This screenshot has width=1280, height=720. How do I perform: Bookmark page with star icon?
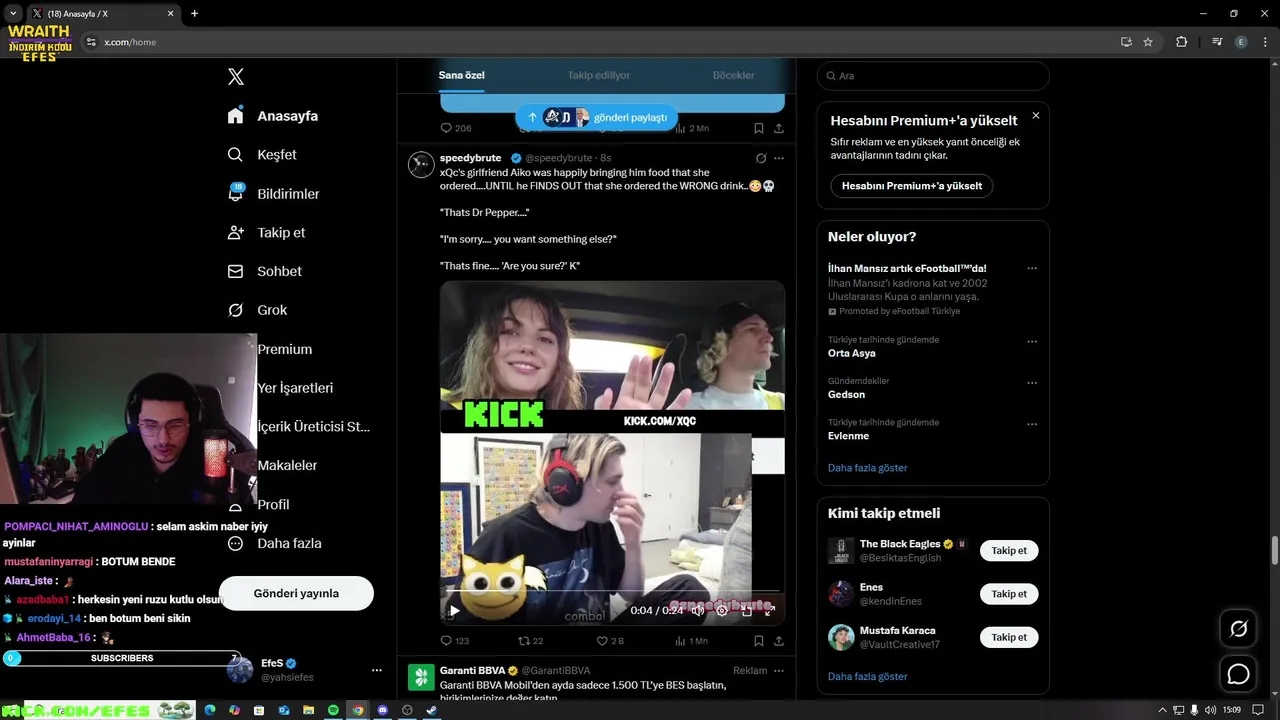pyautogui.click(x=1148, y=42)
